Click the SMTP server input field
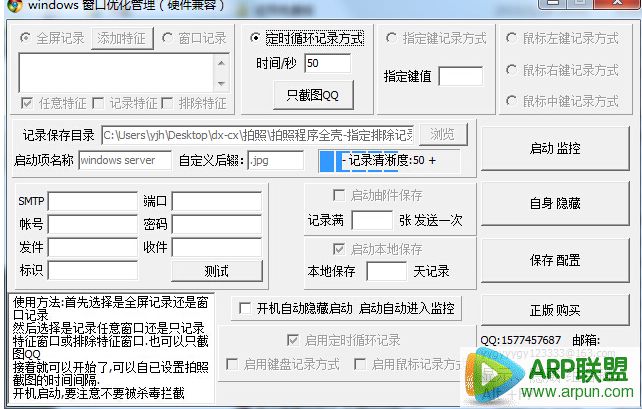The image size is (642, 409). [x=93, y=201]
